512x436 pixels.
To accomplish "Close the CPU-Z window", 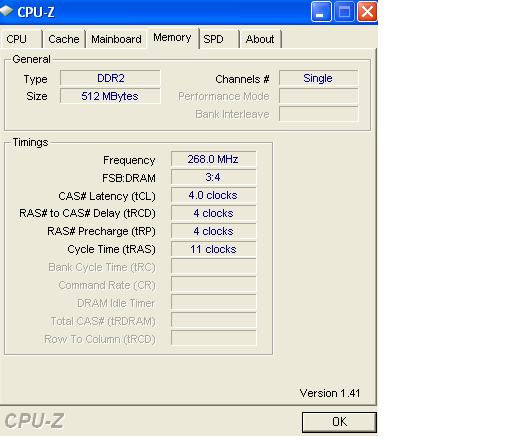I will tap(367, 12).
